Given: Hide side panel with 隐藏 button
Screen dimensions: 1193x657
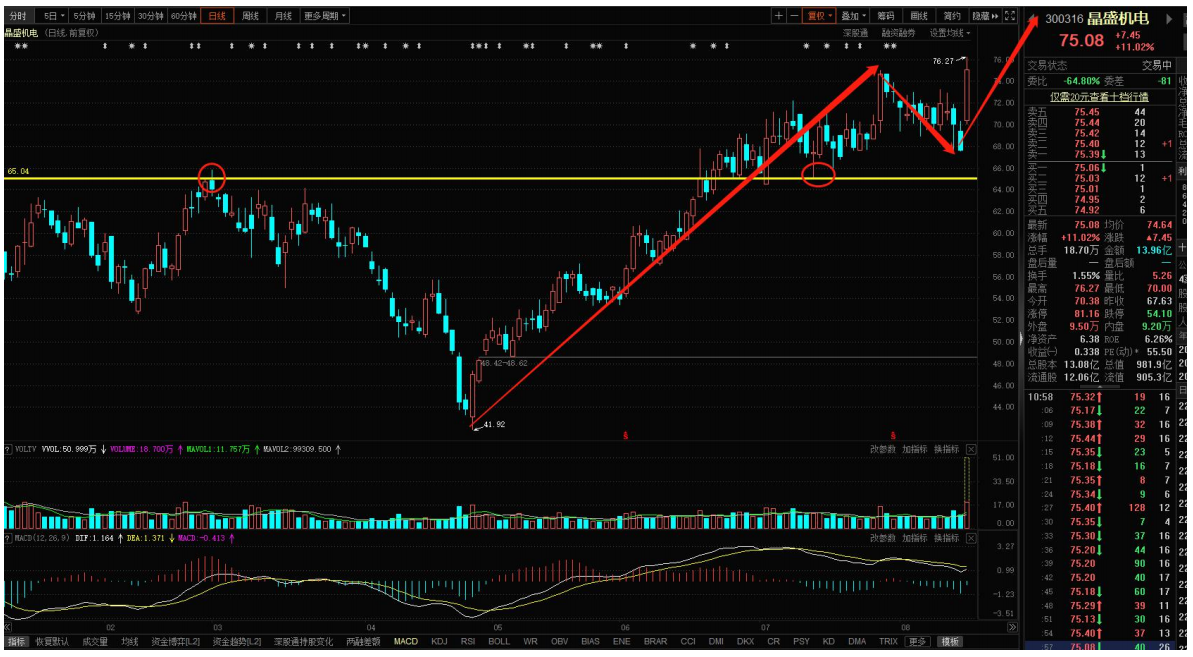Looking at the screenshot, I should [985, 16].
